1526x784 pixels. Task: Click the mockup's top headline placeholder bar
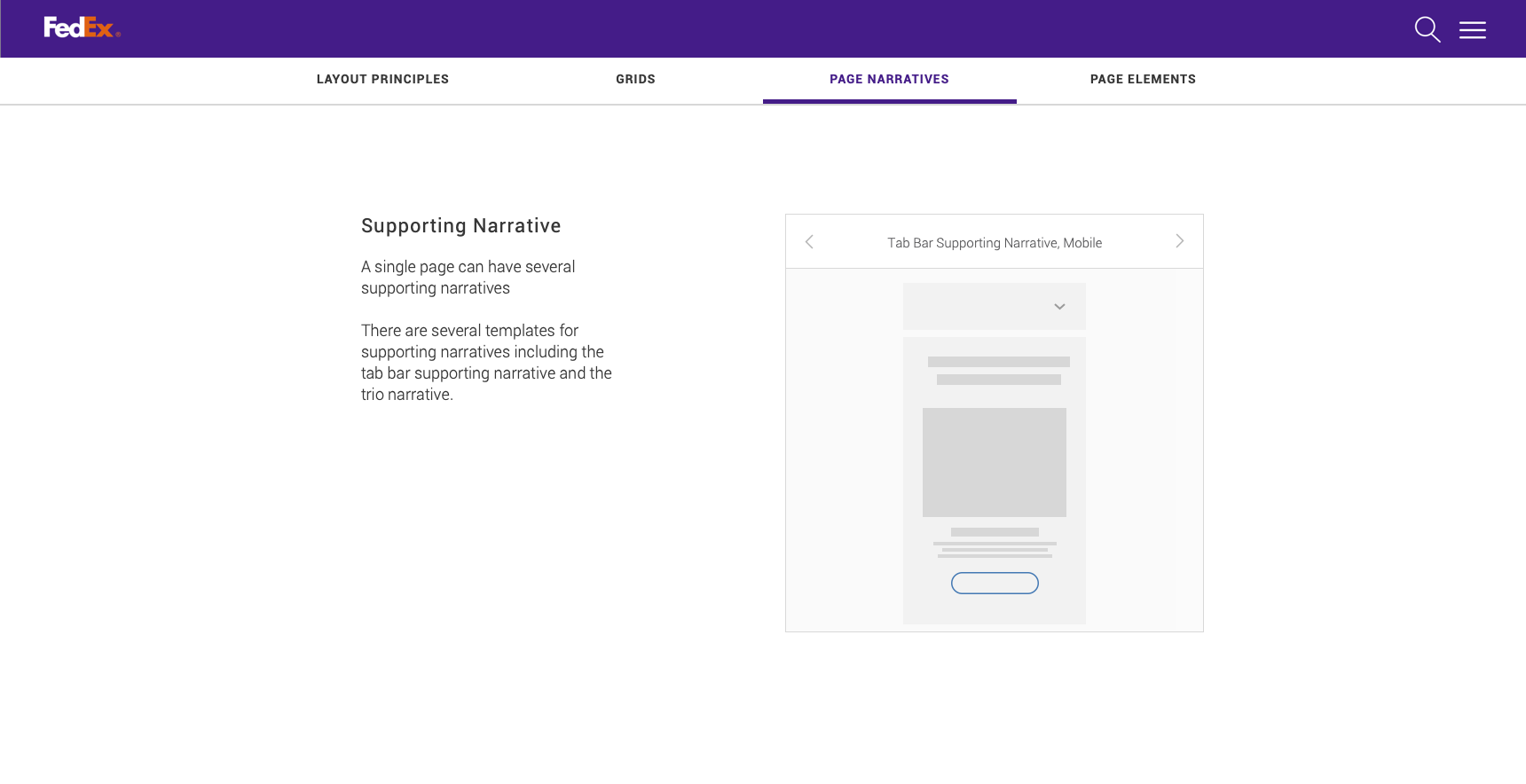click(x=998, y=362)
